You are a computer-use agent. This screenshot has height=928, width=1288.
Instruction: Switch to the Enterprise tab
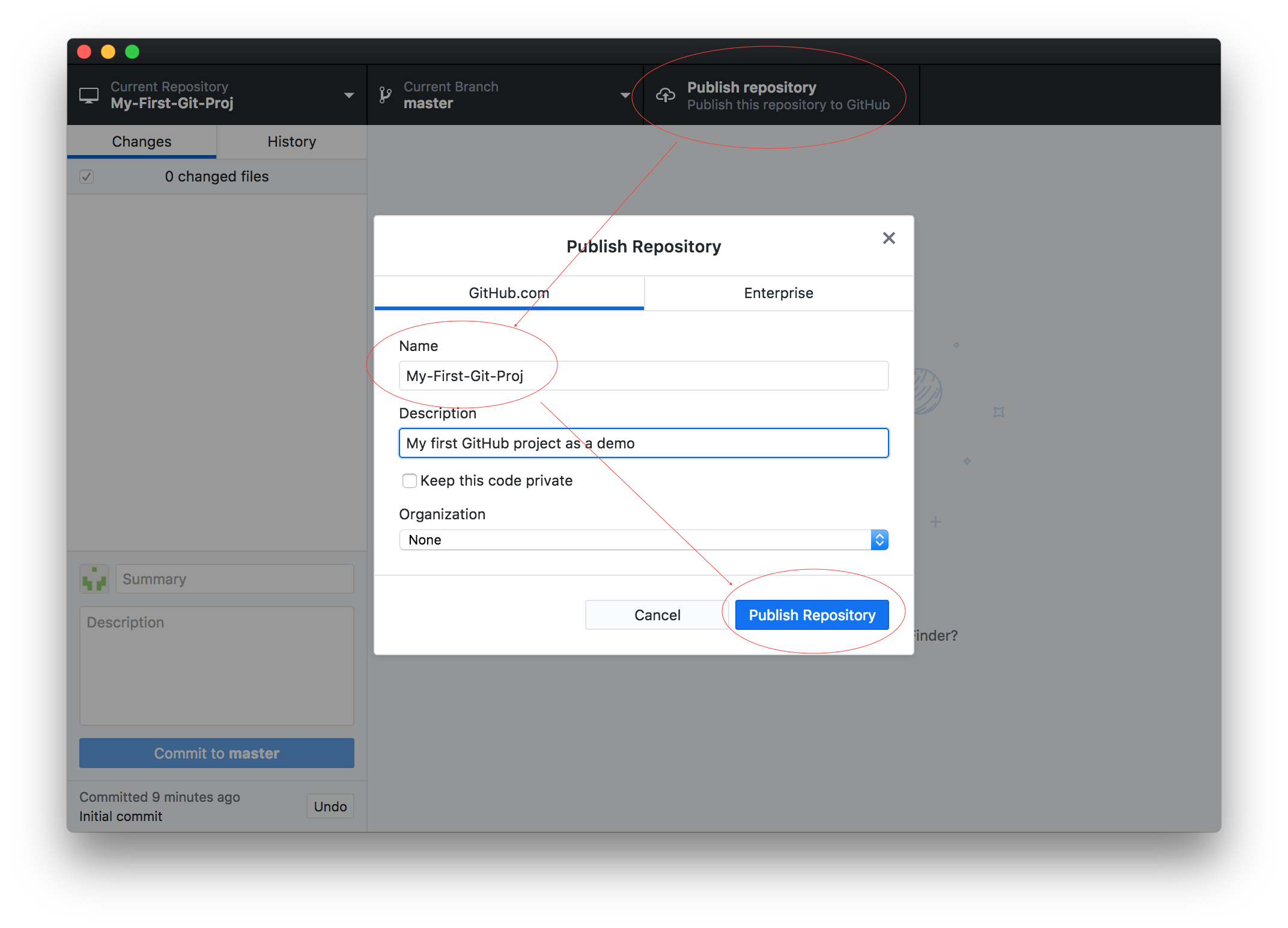(778, 293)
